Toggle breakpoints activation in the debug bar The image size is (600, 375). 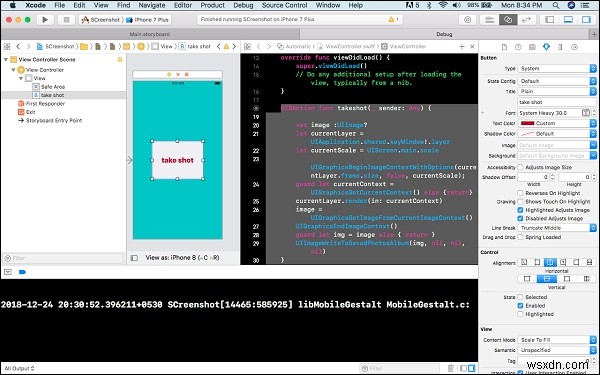22,272
